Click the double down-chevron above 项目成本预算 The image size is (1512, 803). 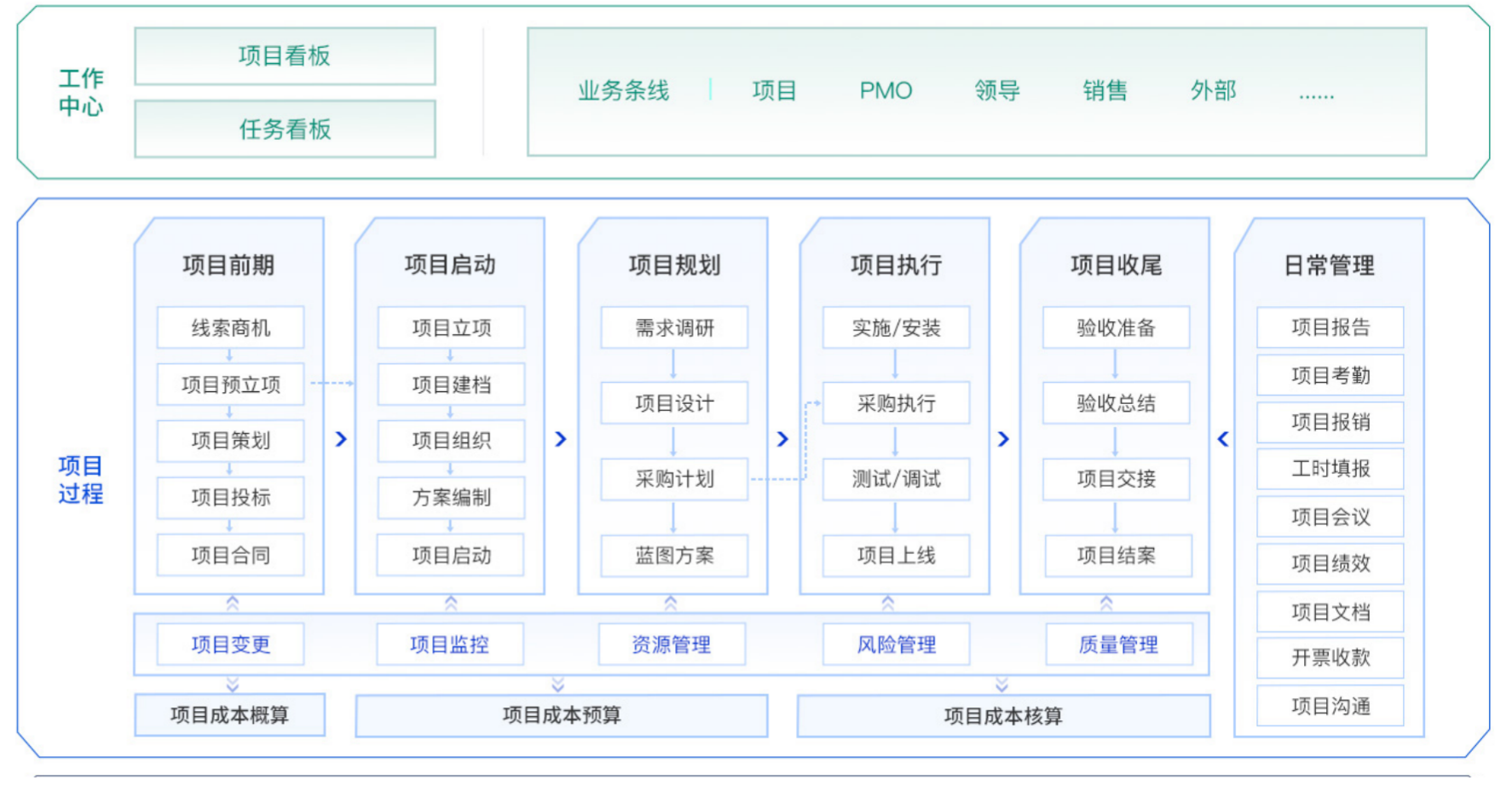tap(557, 685)
